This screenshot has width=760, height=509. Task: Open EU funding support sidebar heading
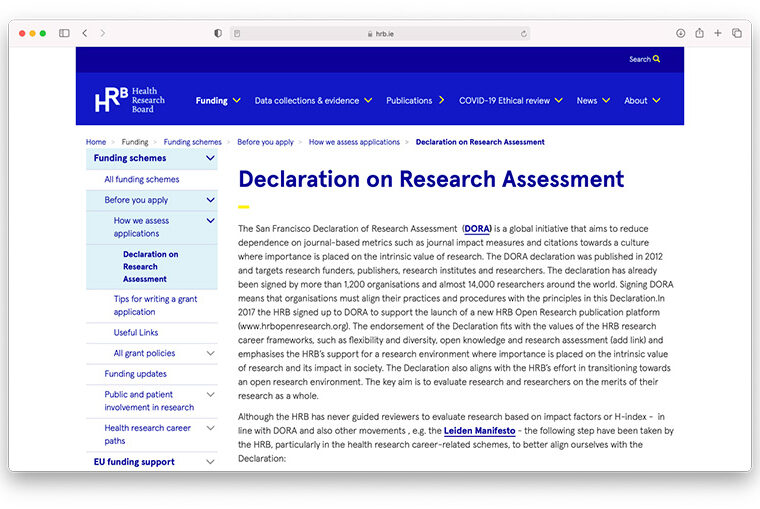134,462
